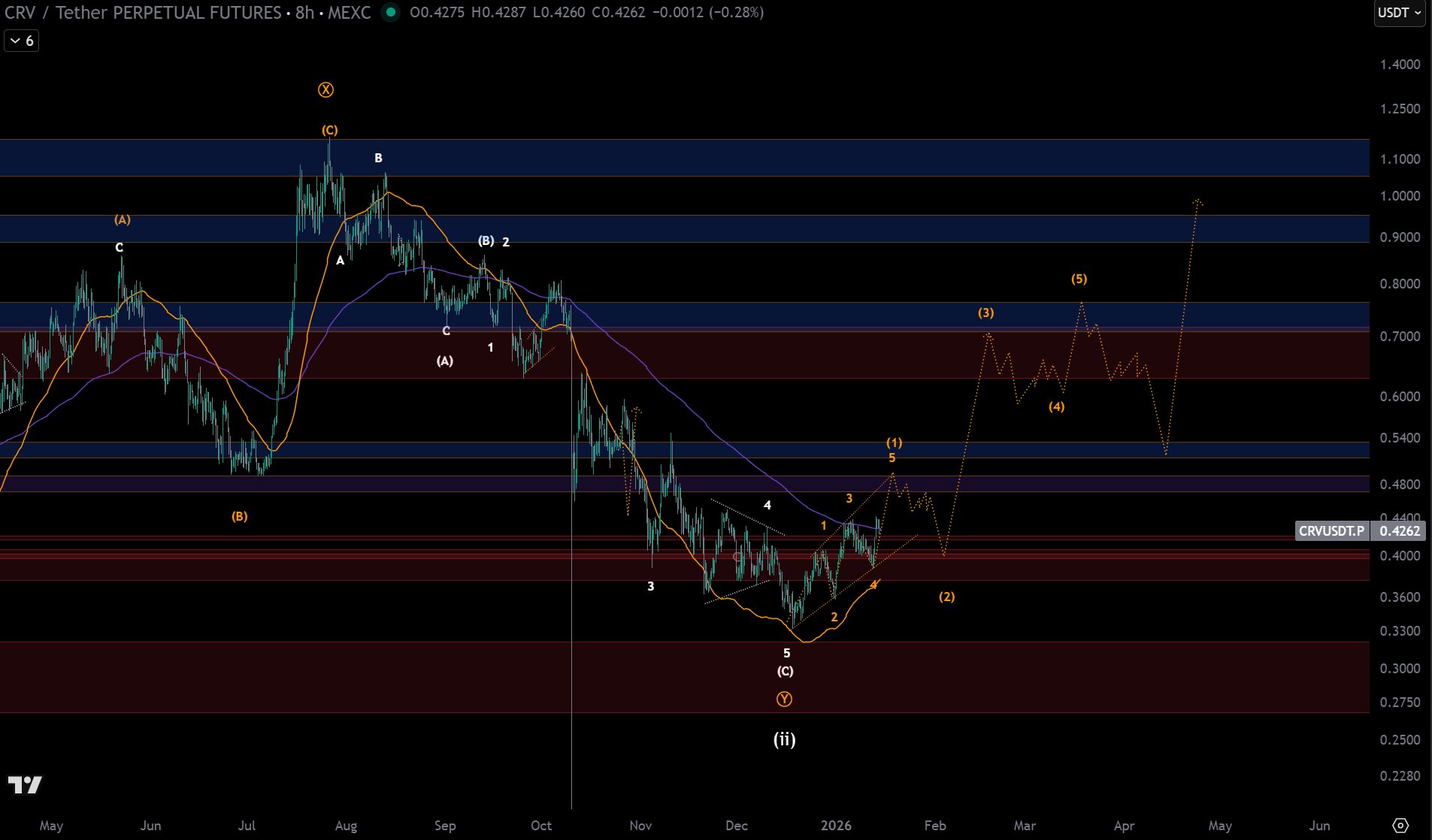This screenshot has width=1432, height=840.
Task: Open chart settings gear icon
Action: (1400, 825)
